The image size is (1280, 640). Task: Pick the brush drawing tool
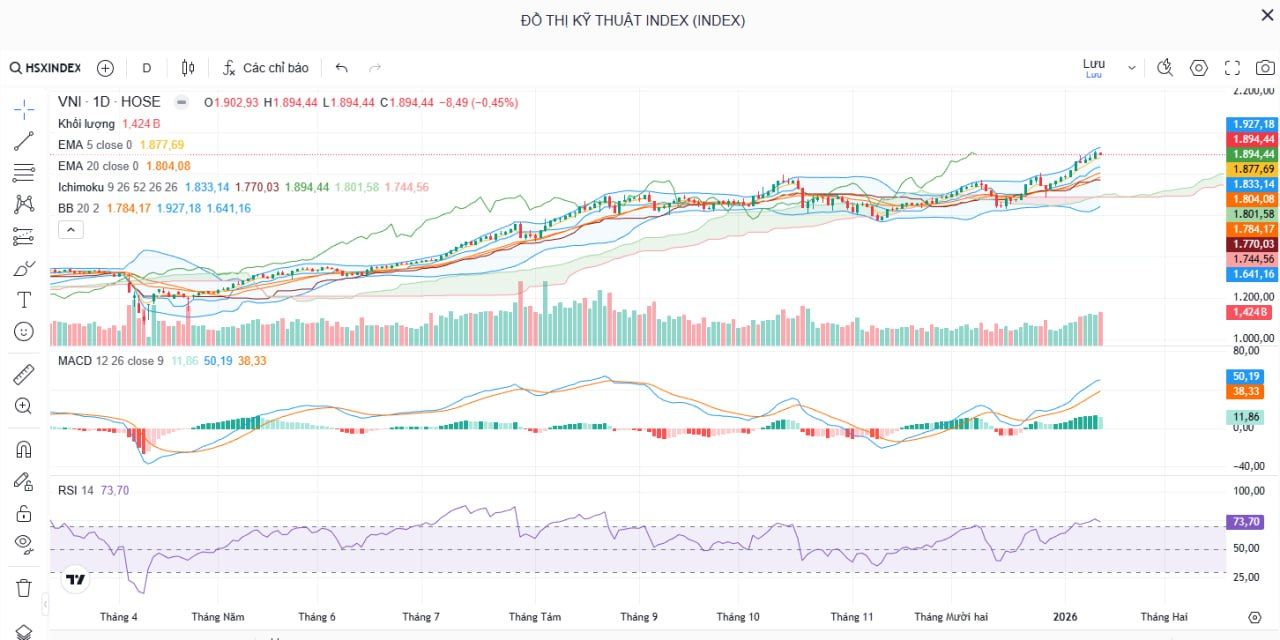23,268
